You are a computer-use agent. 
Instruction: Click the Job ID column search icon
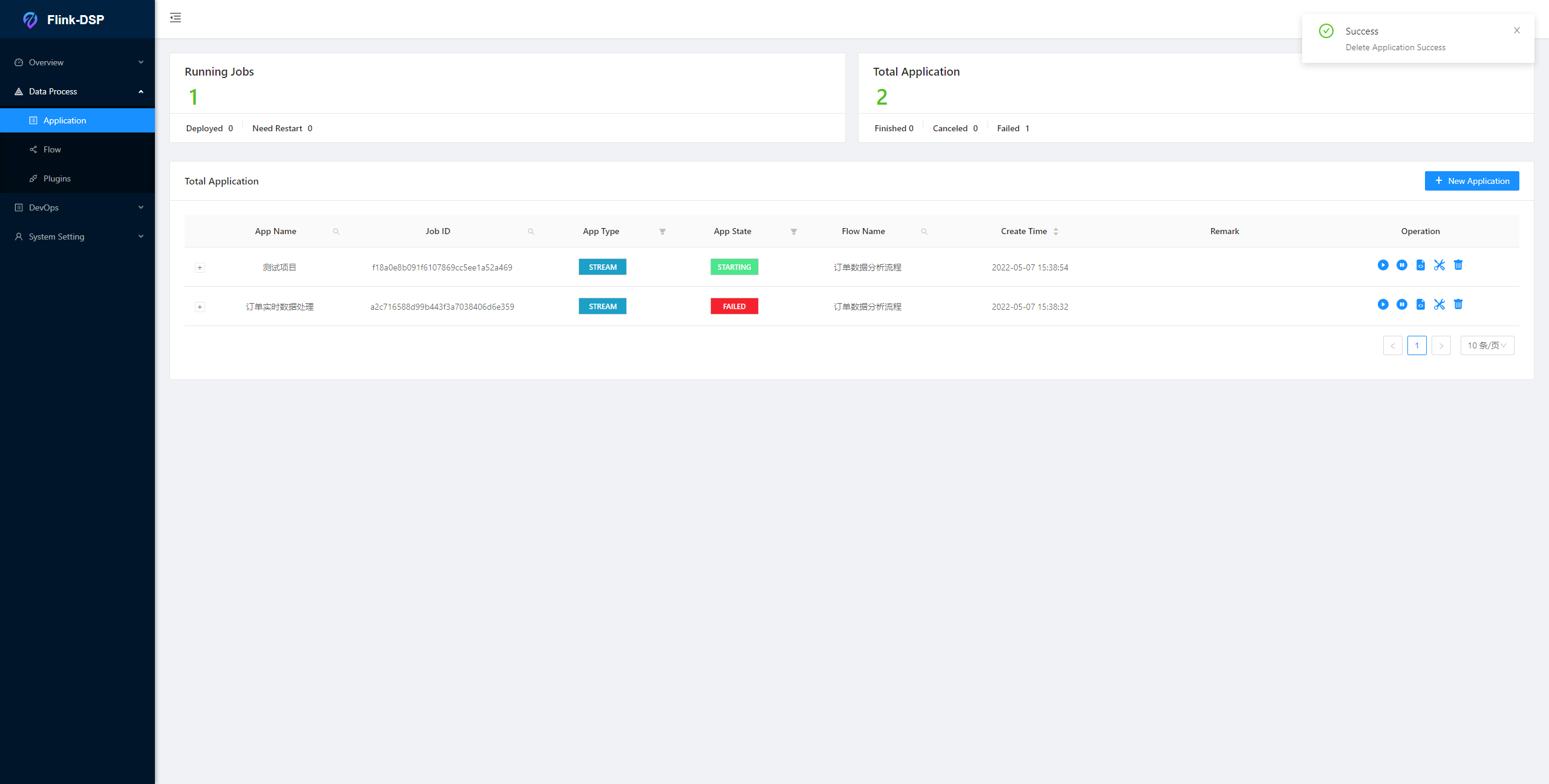point(531,232)
